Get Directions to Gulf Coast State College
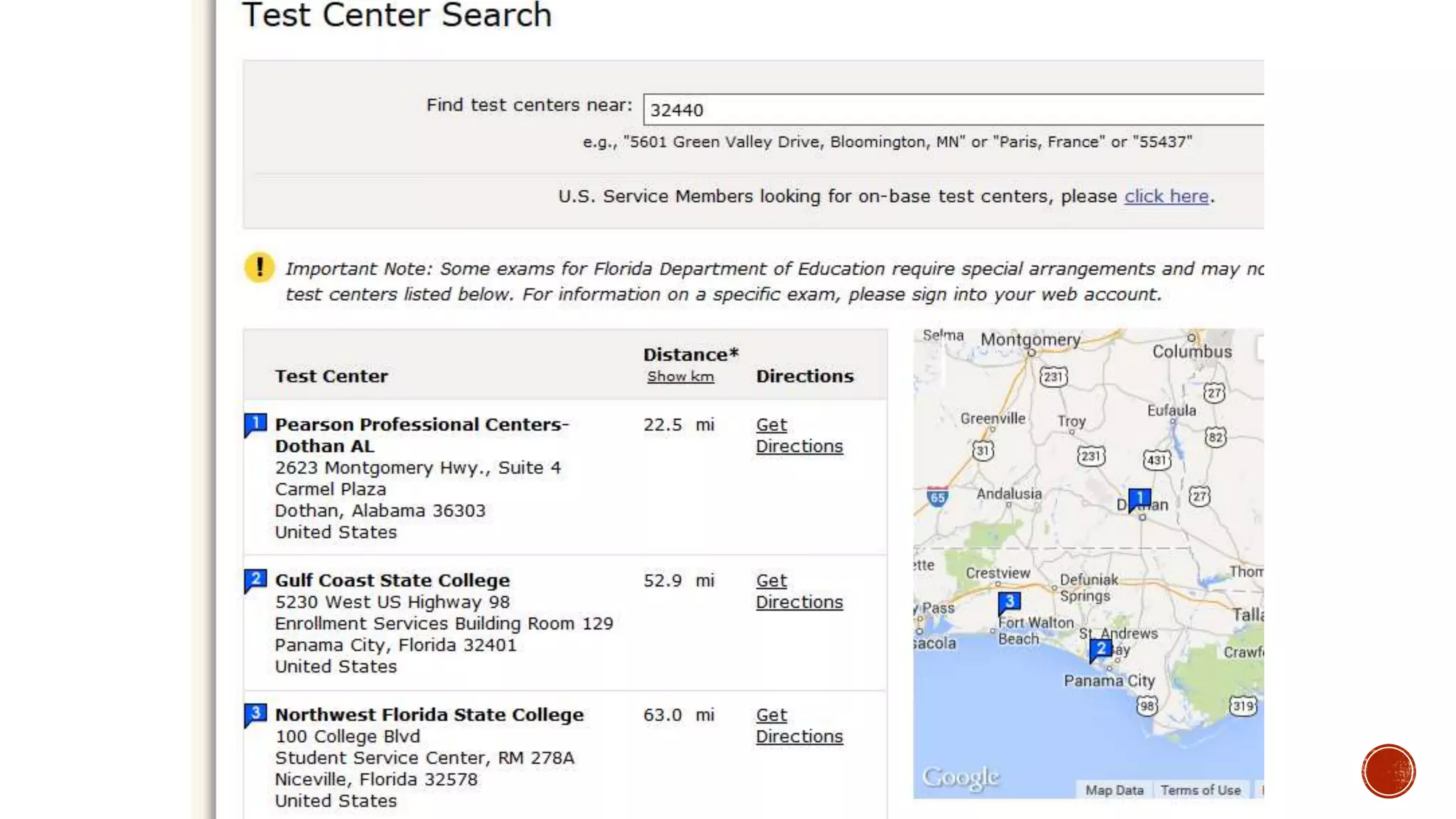 tap(798, 591)
